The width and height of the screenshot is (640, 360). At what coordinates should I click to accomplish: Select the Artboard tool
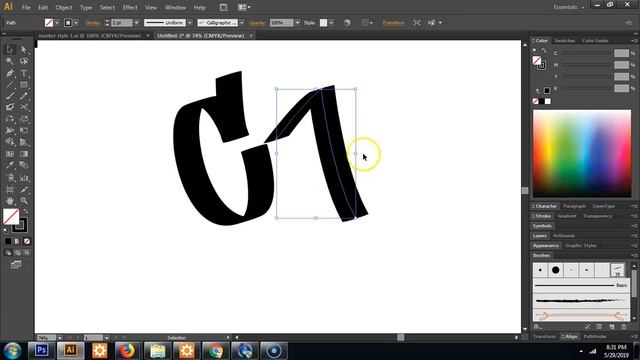pos(10,190)
